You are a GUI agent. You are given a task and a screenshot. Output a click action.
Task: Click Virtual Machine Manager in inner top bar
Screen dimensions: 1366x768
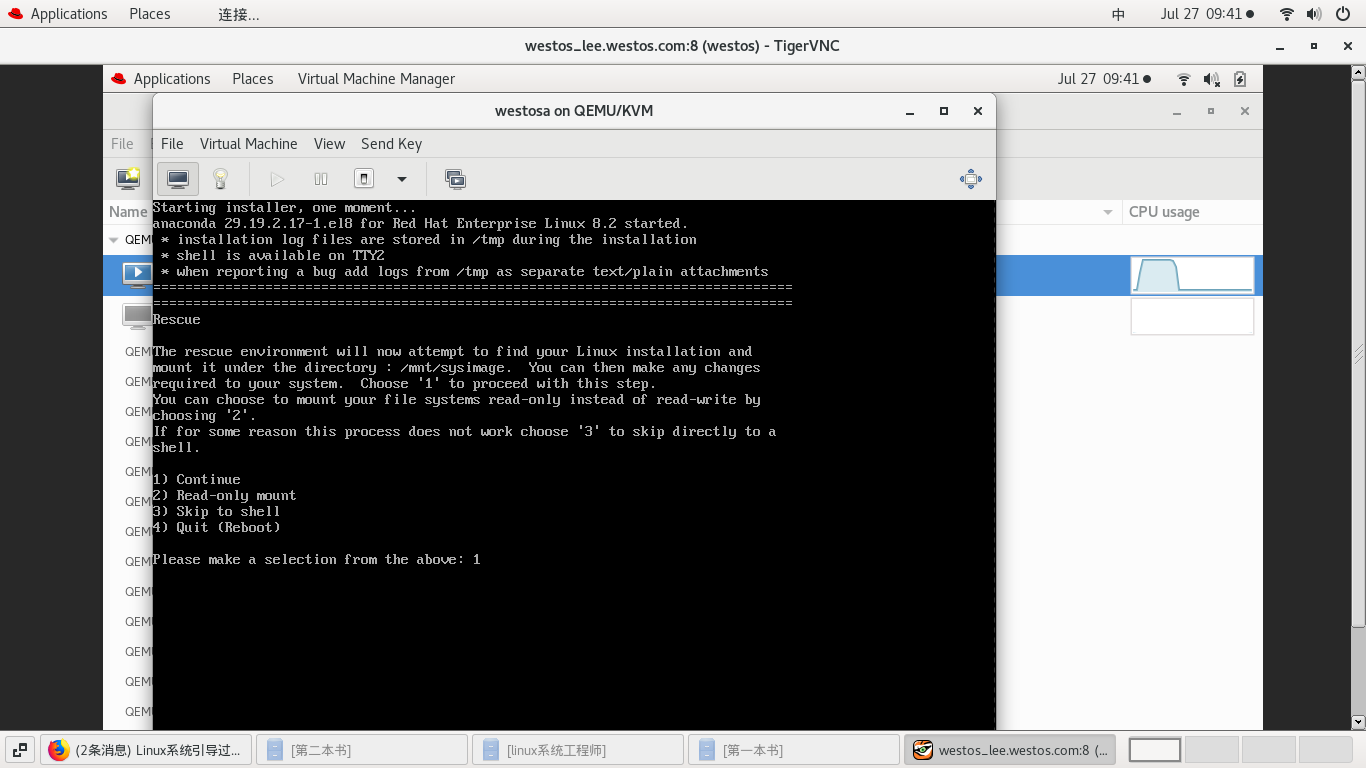376,79
